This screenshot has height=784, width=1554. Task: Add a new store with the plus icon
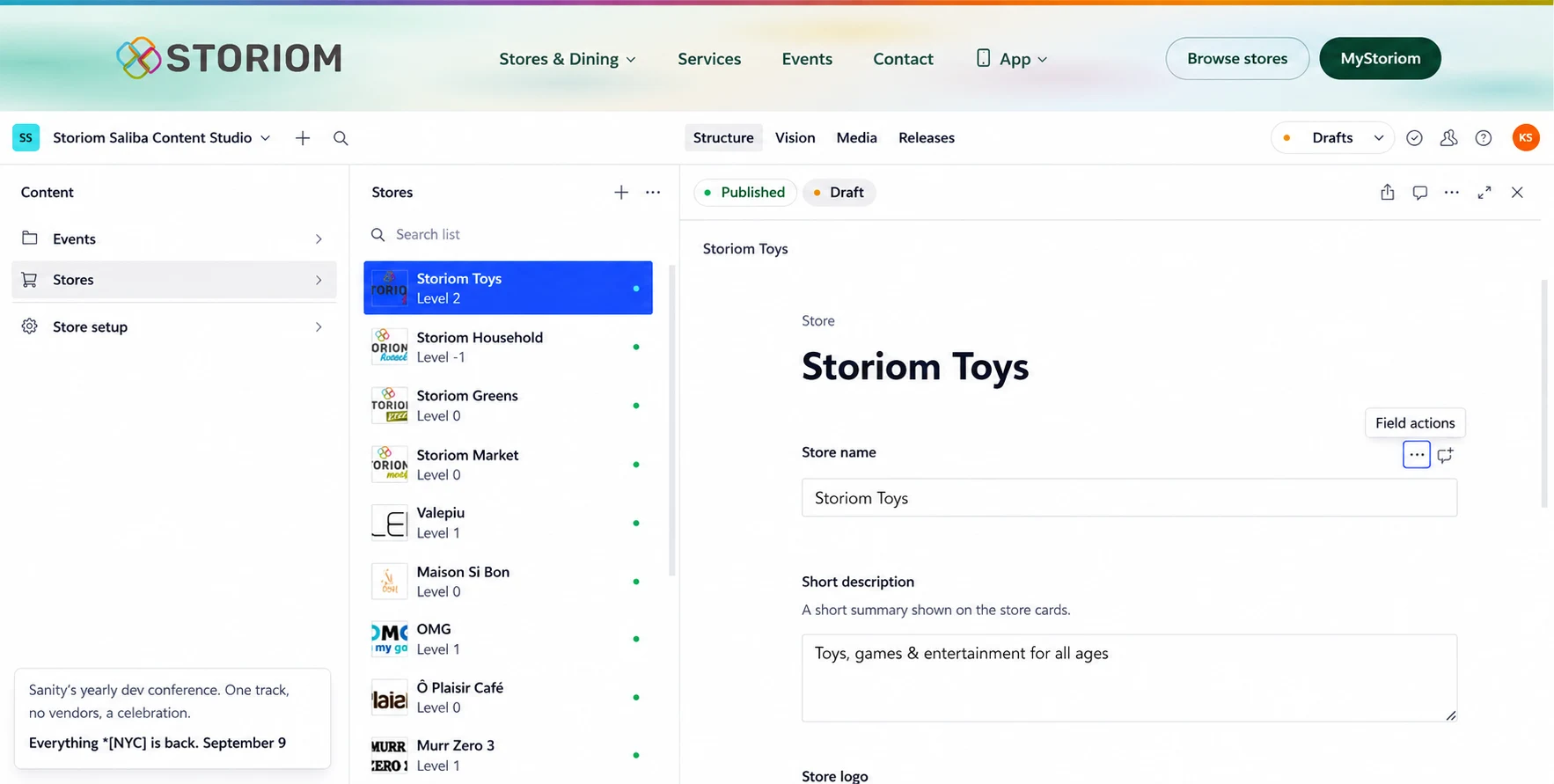point(621,192)
